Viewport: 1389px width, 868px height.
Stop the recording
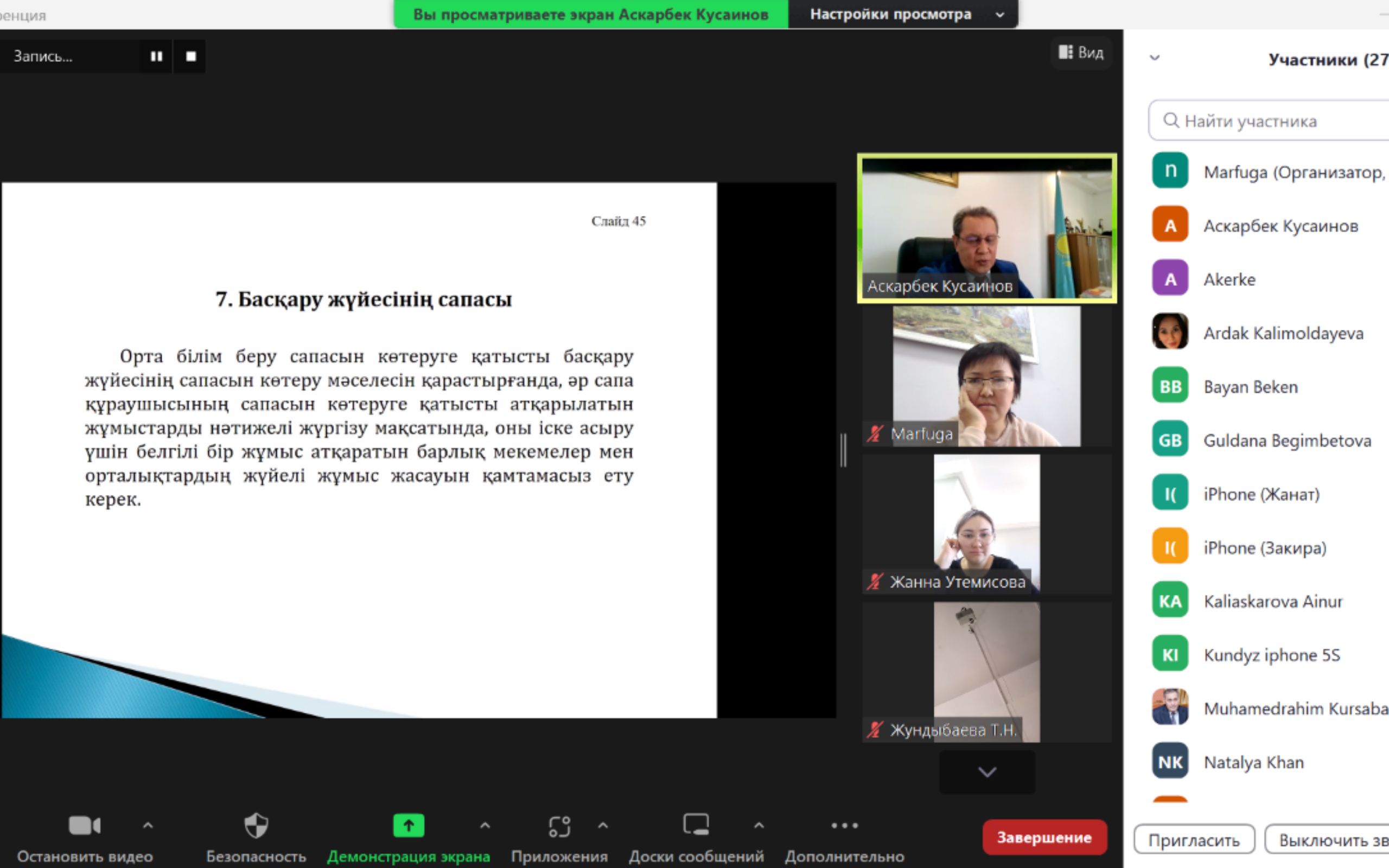click(191, 56)
